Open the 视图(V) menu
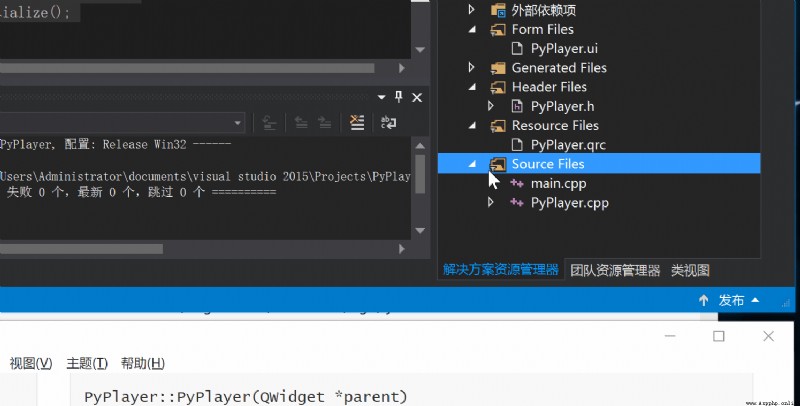 (31, 363)
